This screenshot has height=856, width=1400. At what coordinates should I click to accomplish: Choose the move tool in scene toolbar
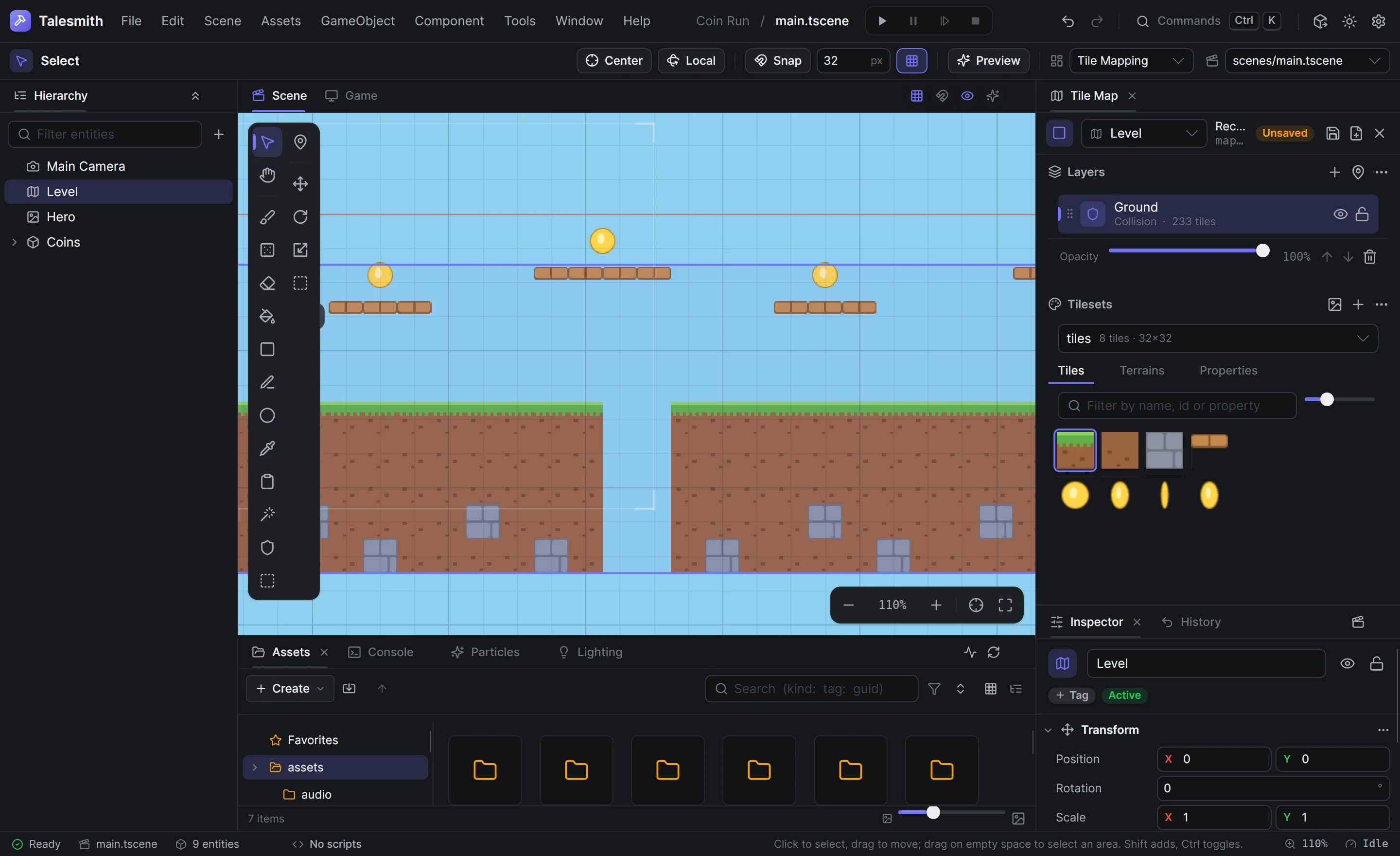[x=300, y=183]
